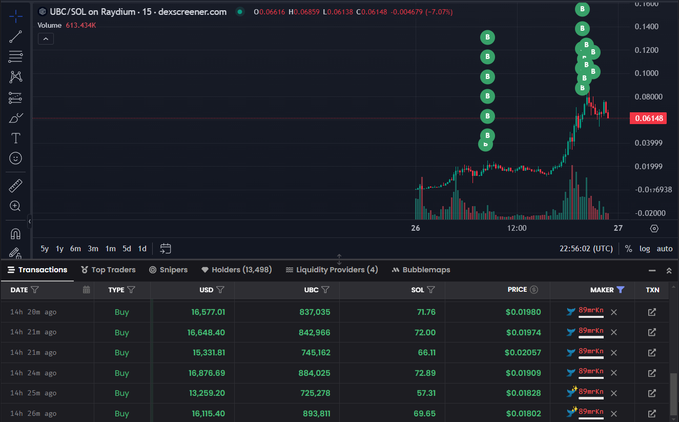Toggle date display with calendar icon in header
This screenshot has height=422, width=679.
(86, 290)
